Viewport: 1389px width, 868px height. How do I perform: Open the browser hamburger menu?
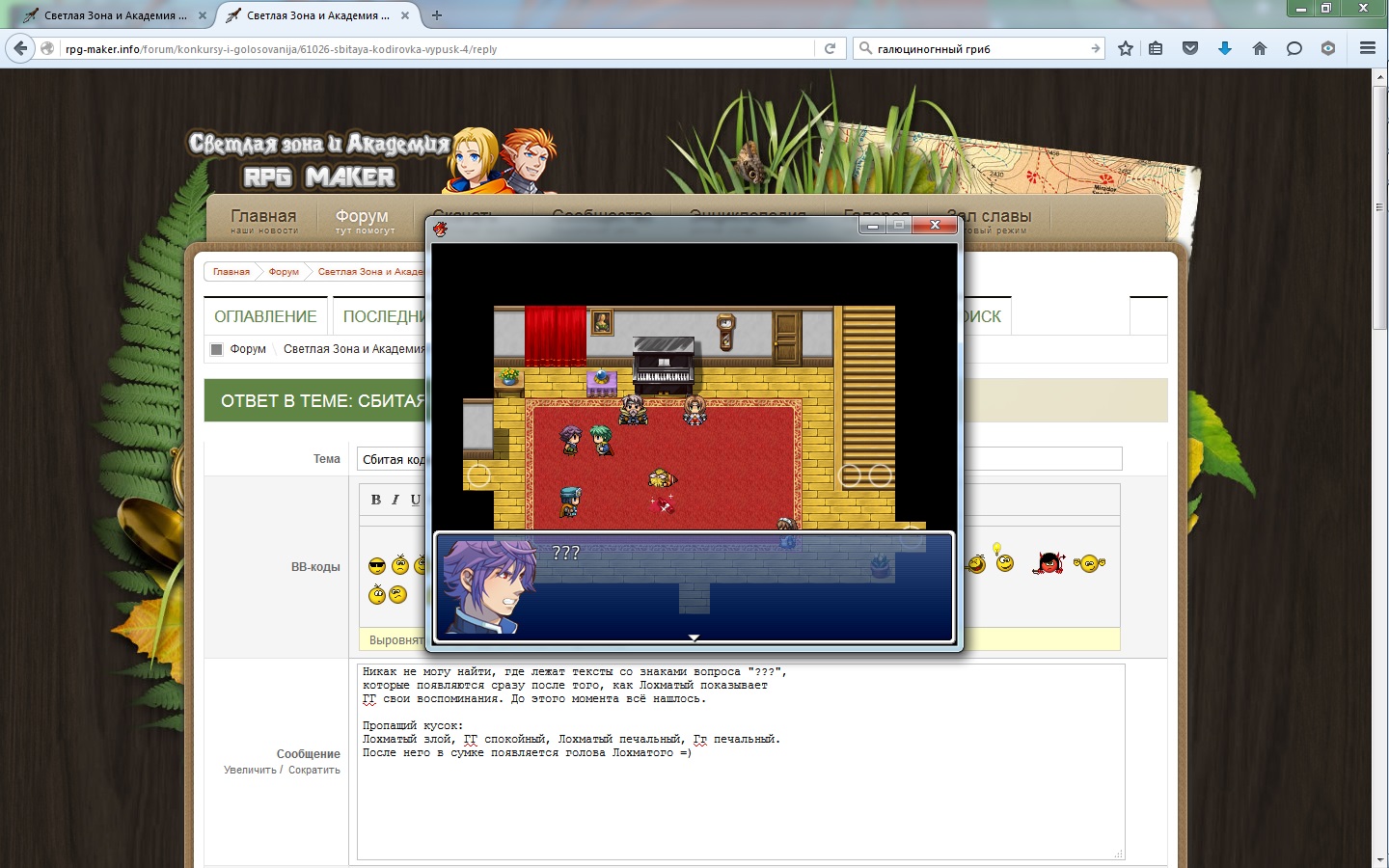point(1368,48)
